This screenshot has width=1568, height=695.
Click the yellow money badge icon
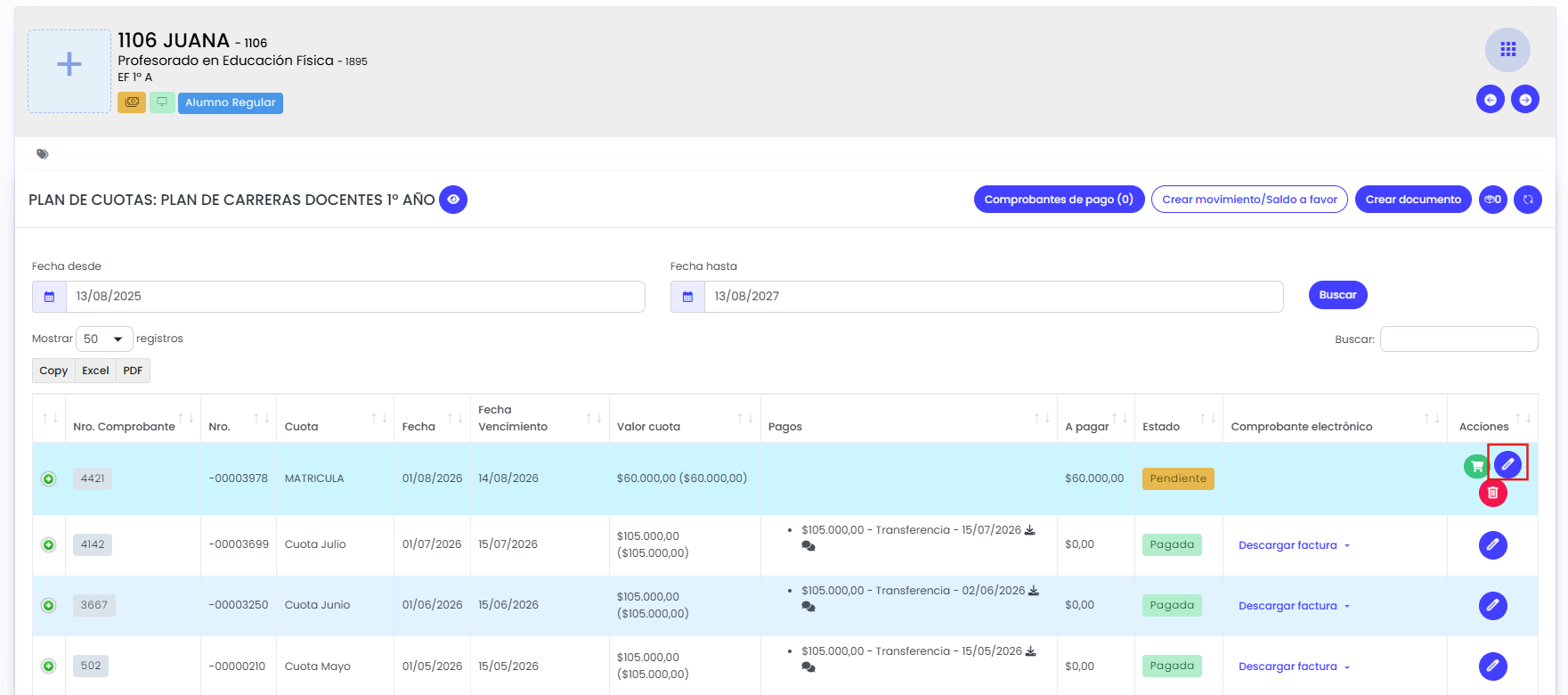click(132, 102)
